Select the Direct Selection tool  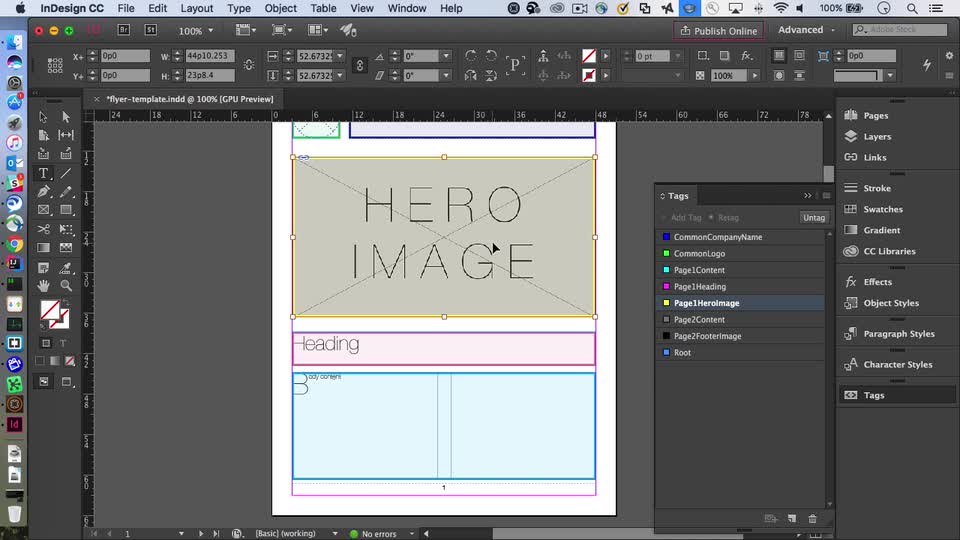66,117
